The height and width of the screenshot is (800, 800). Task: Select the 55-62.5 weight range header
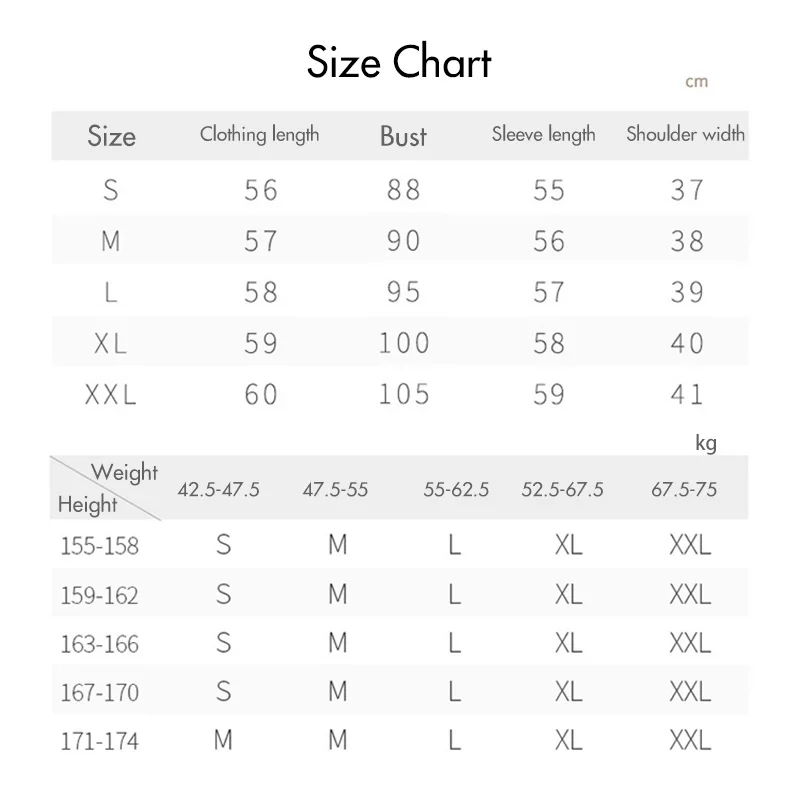(x=456, y=490)
